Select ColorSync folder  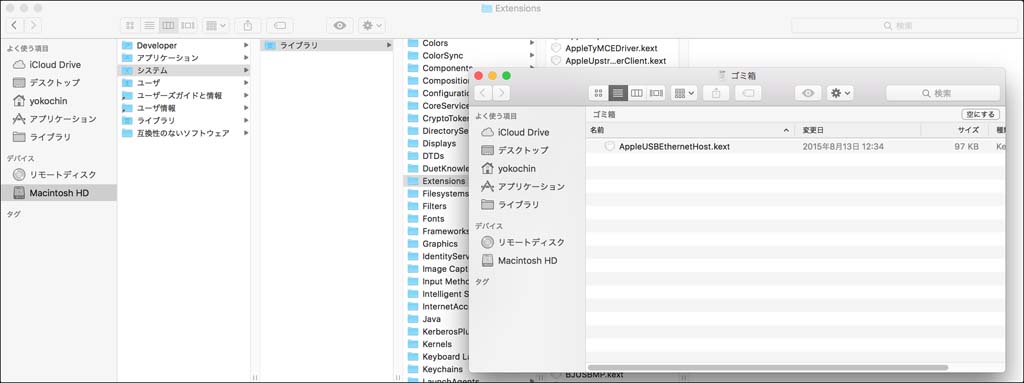pos(442,56)
